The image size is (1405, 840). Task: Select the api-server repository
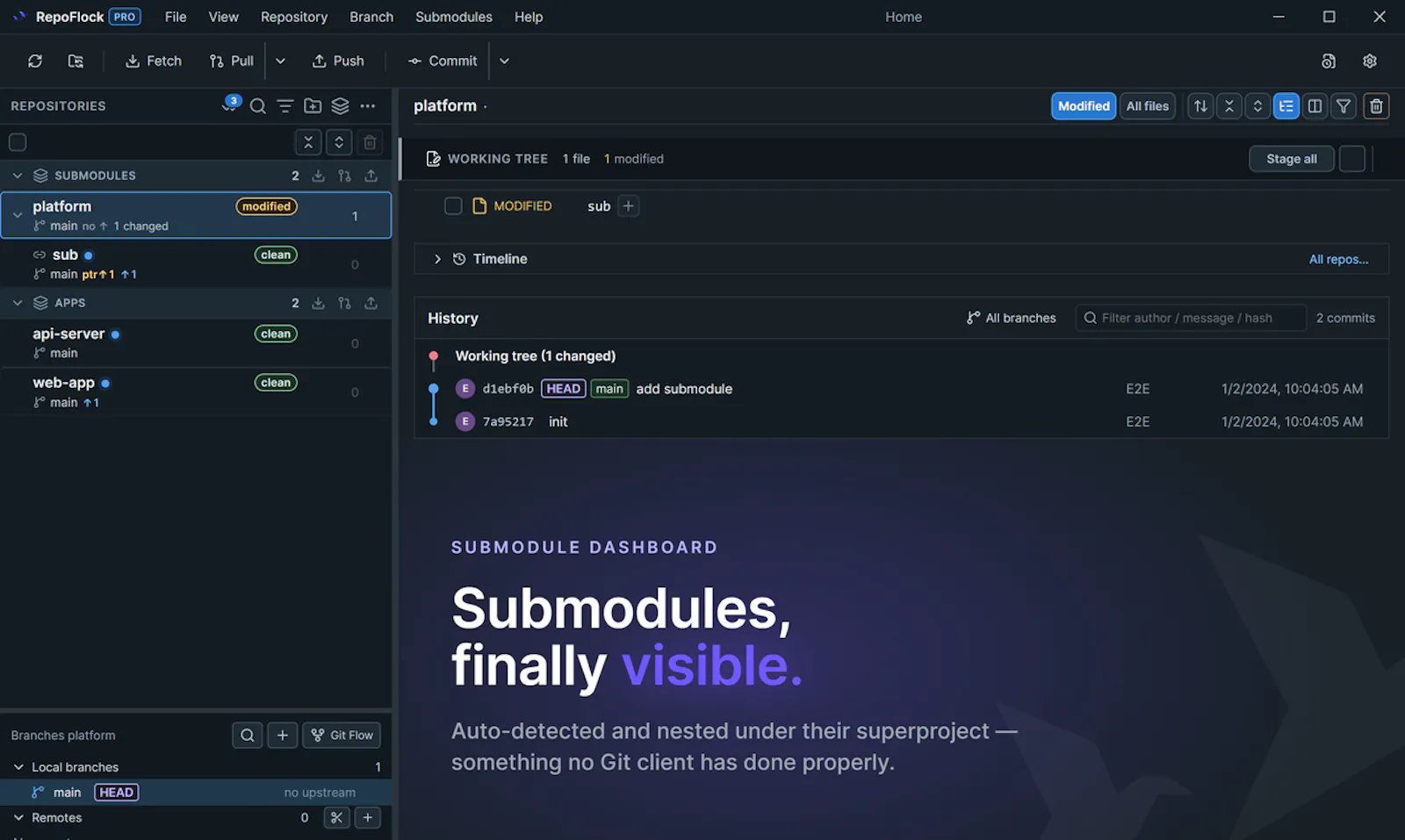[196, 342]
